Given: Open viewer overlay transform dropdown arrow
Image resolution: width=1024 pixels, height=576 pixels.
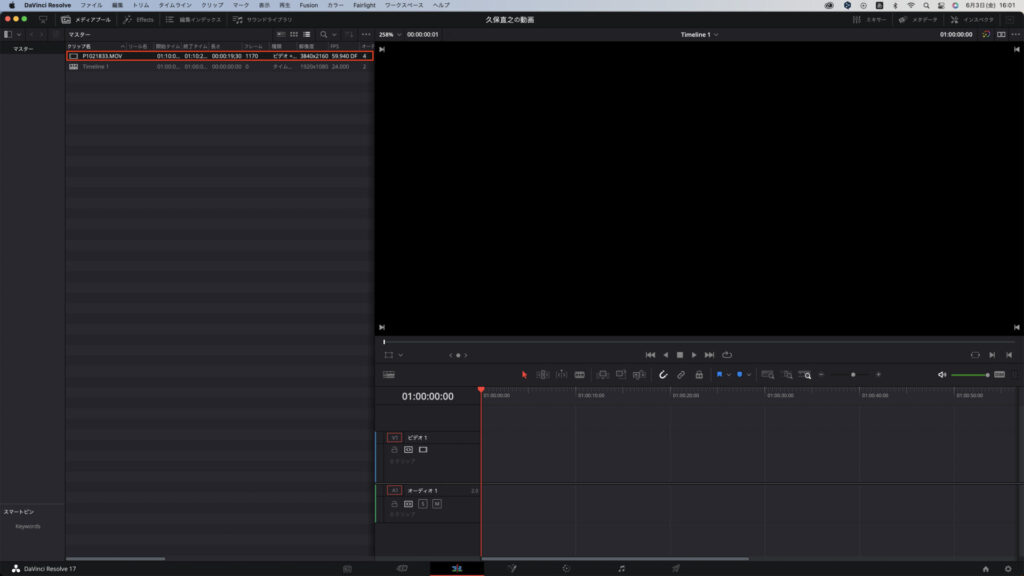Looking at the screenshot, I should [400, 355].
